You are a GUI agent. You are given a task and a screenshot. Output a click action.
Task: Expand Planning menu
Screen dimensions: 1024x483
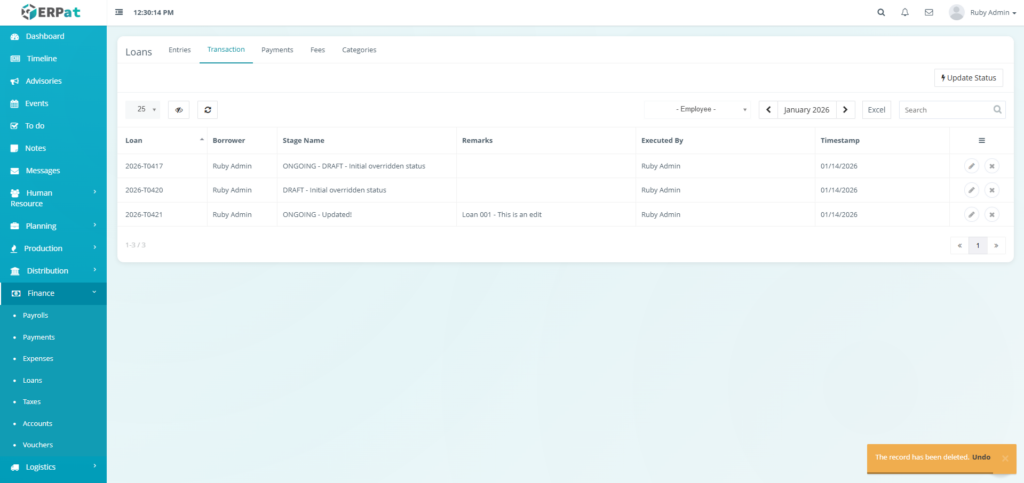click(x=53, y=226)
